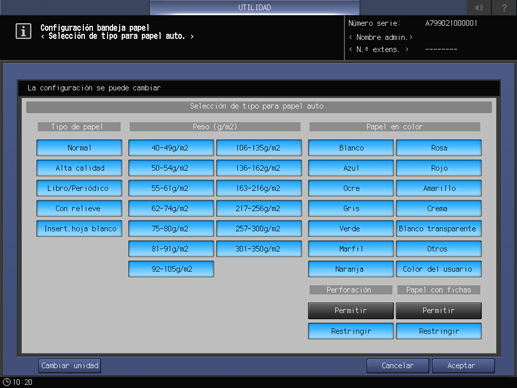The image size is (517, 388).
Task: Click the 10:20 time display
Action: coord(22,382)
